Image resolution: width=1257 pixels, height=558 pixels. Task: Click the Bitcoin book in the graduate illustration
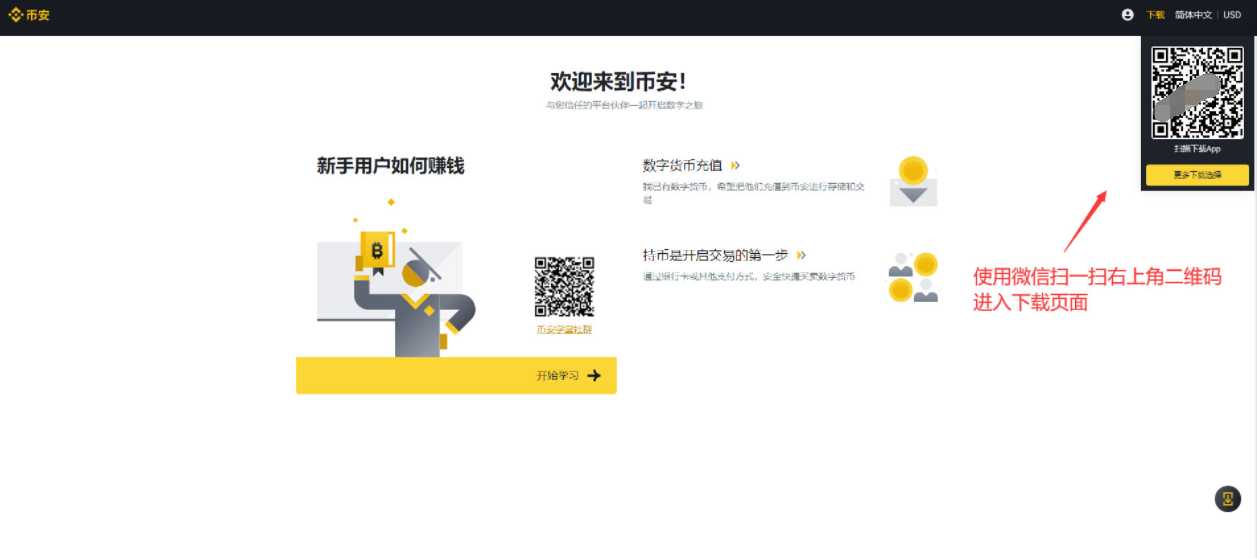tap(377, 250)
